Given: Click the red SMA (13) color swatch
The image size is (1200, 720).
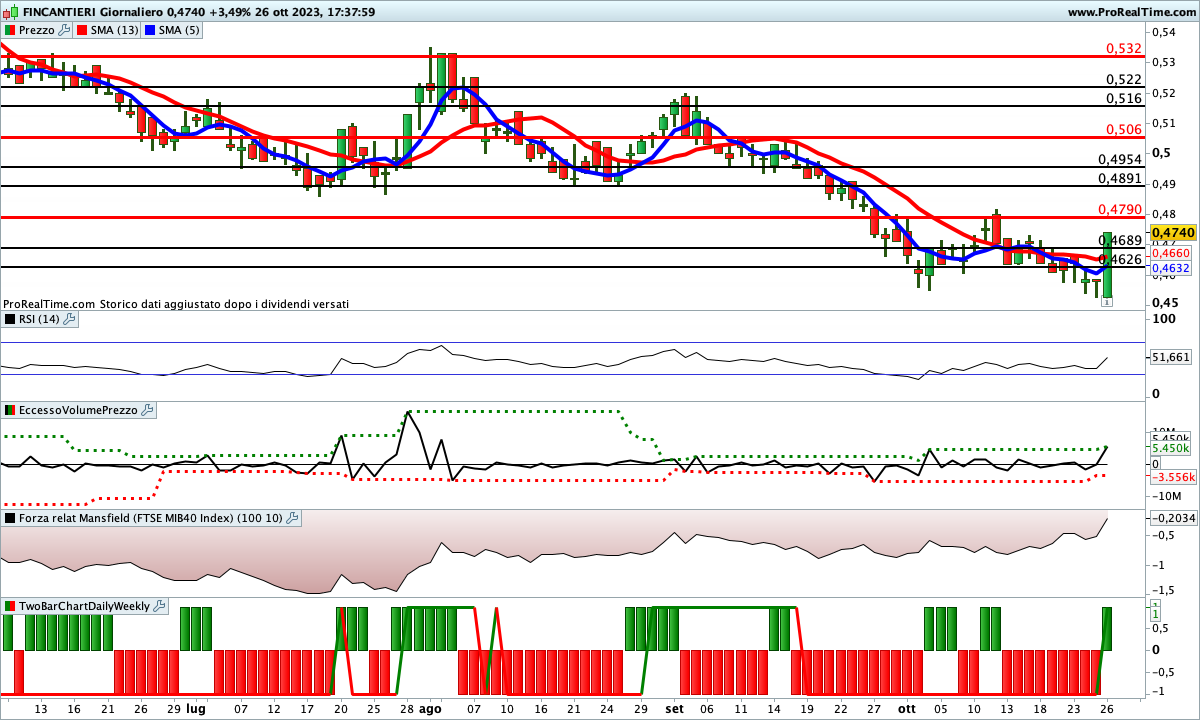Looking at the screenshot, I should [x=82, y=30].
